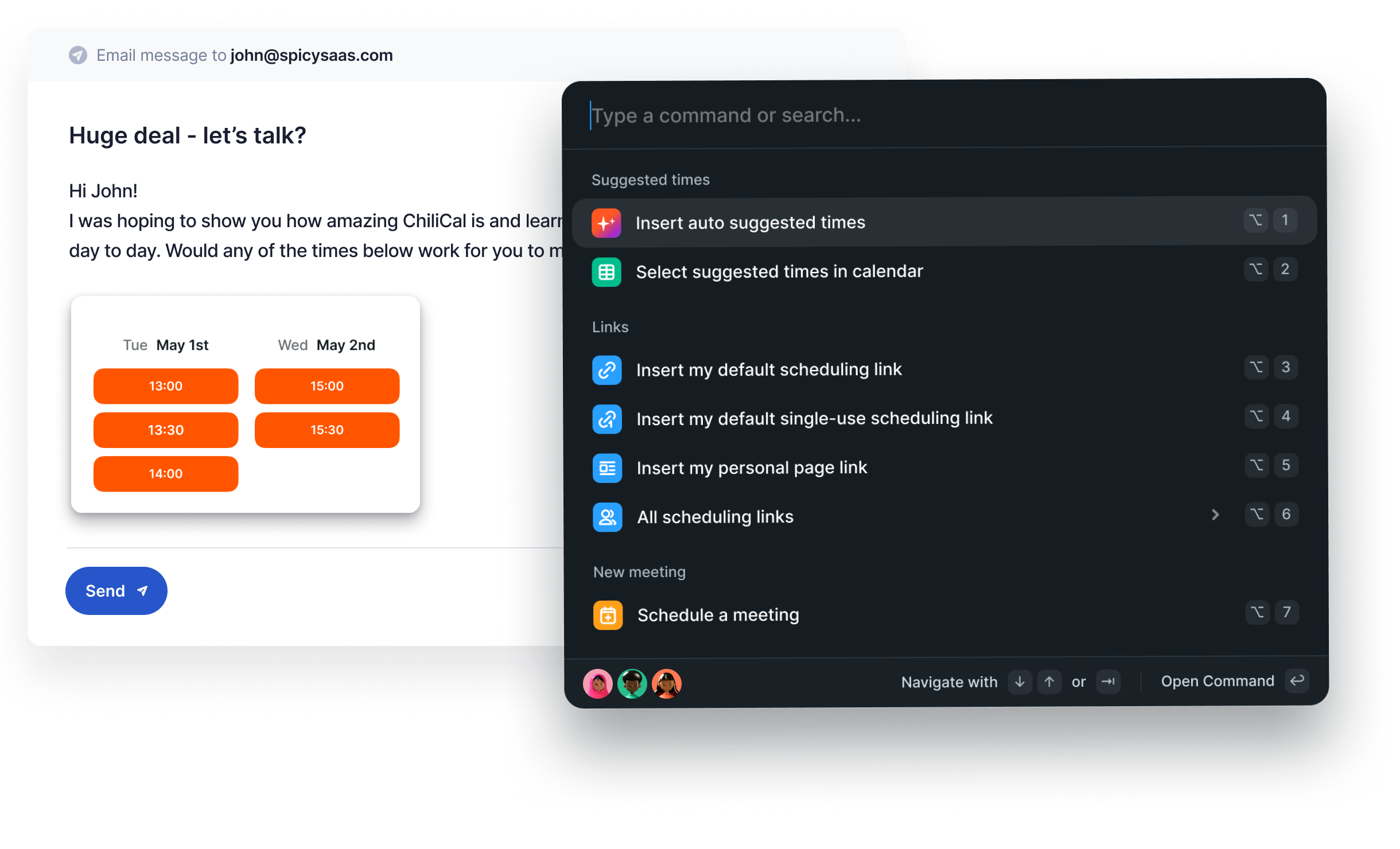Select Schedule a meeting command

(x=945, y=615)
